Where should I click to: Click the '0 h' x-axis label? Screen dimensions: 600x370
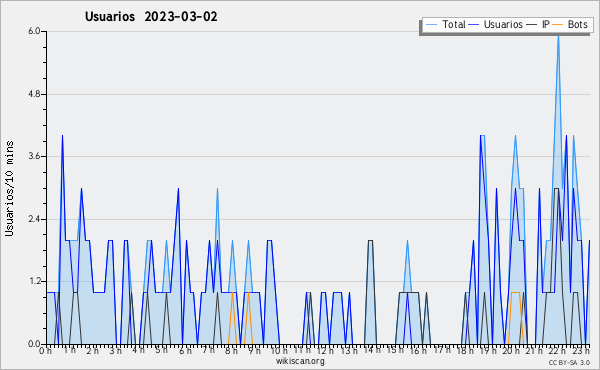(46, 350)
